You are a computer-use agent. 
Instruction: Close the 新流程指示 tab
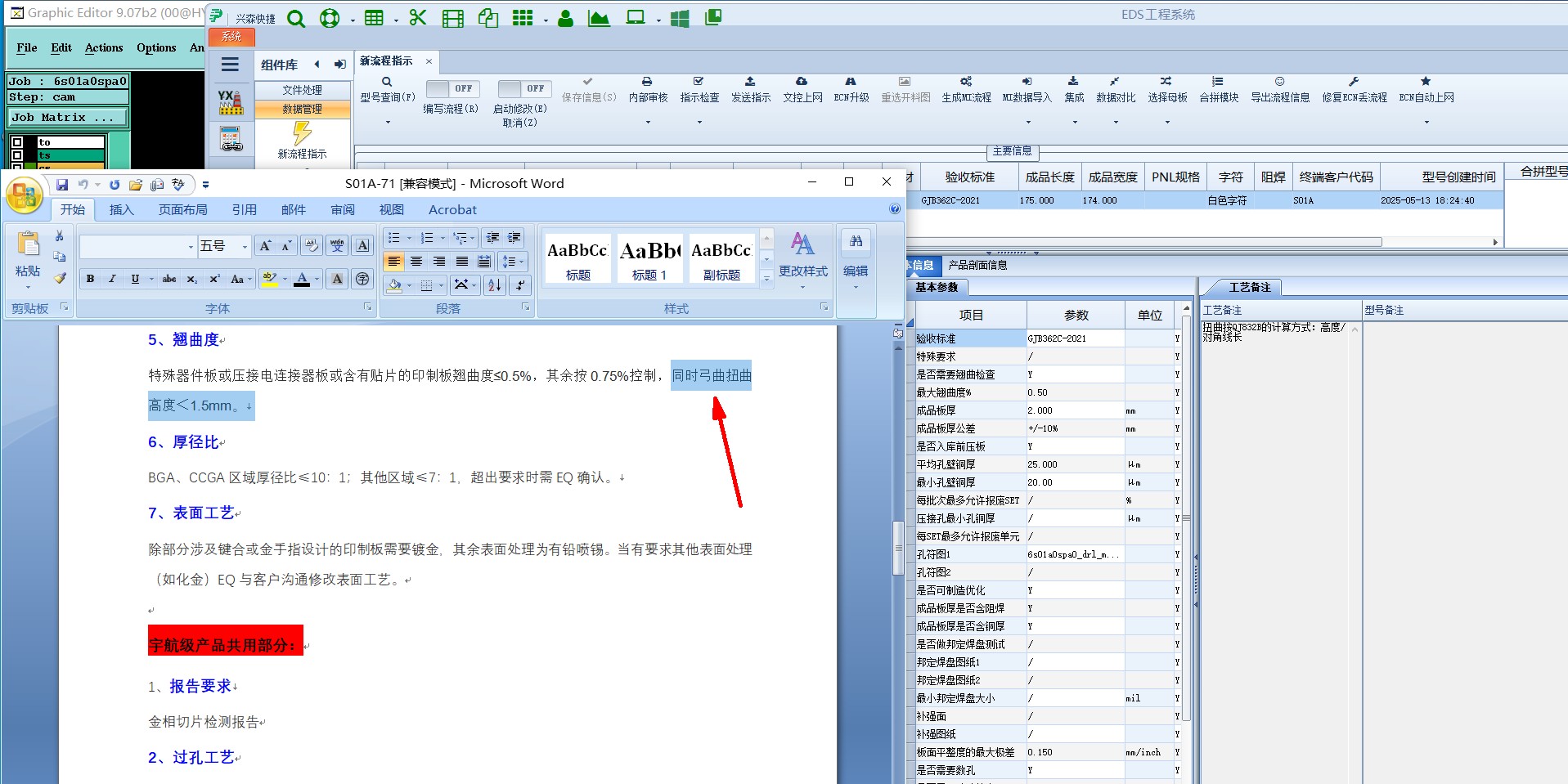(429, 61)
